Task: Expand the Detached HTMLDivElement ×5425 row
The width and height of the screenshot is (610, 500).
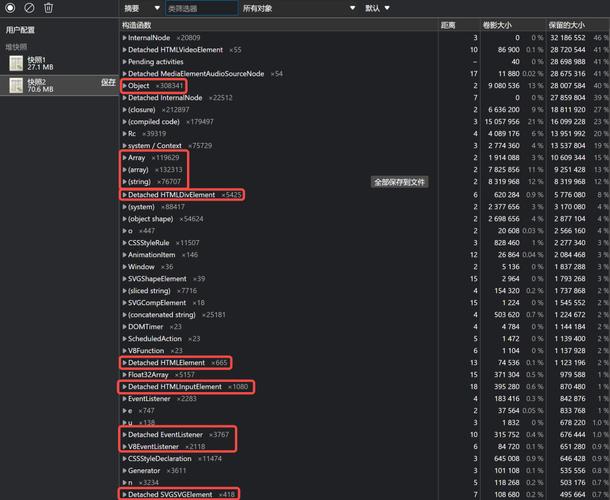Action: [x=124, y=194]
